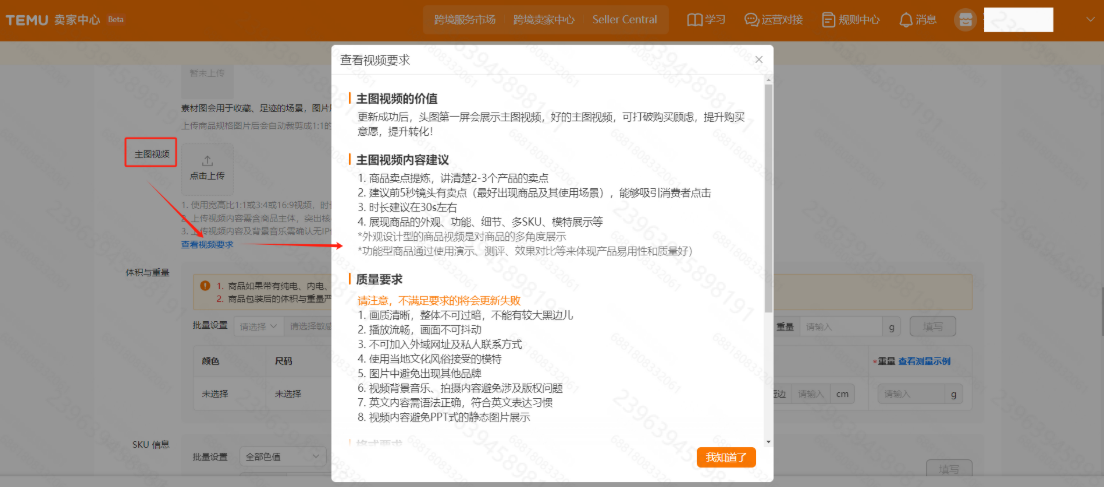Click the SKU 信息 section label
This screenshot has width=1104, height=487.
(151, 445)
